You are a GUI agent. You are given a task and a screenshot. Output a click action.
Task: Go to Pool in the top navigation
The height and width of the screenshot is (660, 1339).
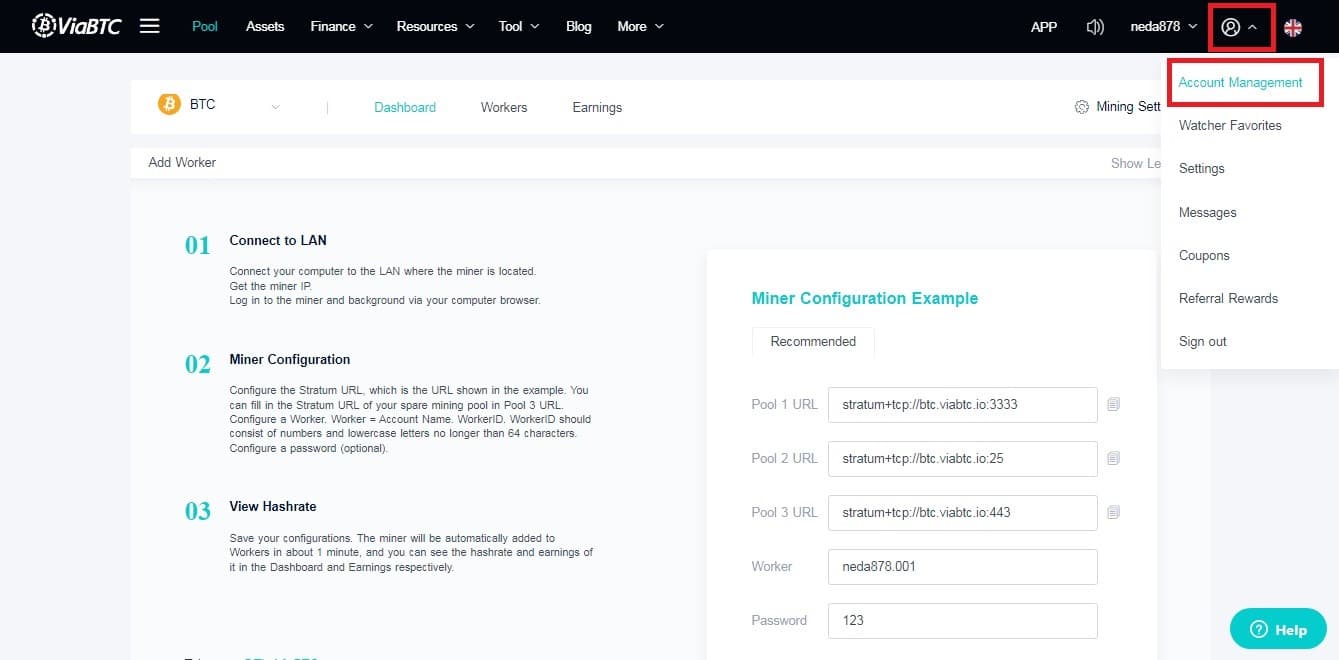coord(205,27)
